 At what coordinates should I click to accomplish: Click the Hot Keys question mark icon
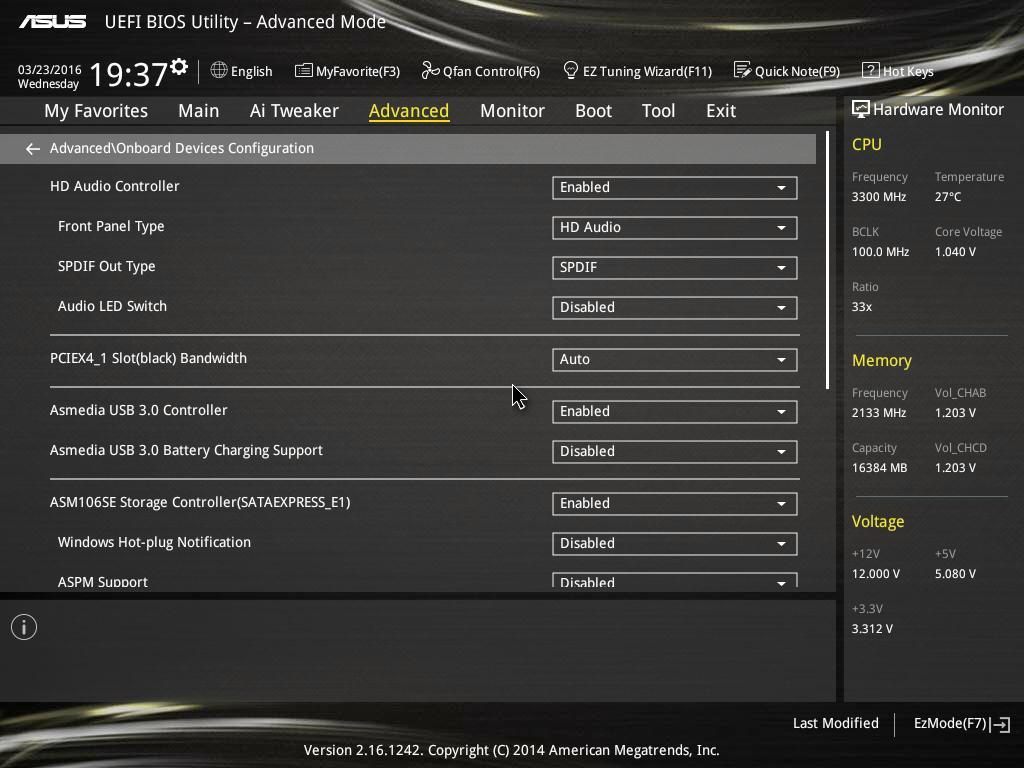[x=870, y=71]
